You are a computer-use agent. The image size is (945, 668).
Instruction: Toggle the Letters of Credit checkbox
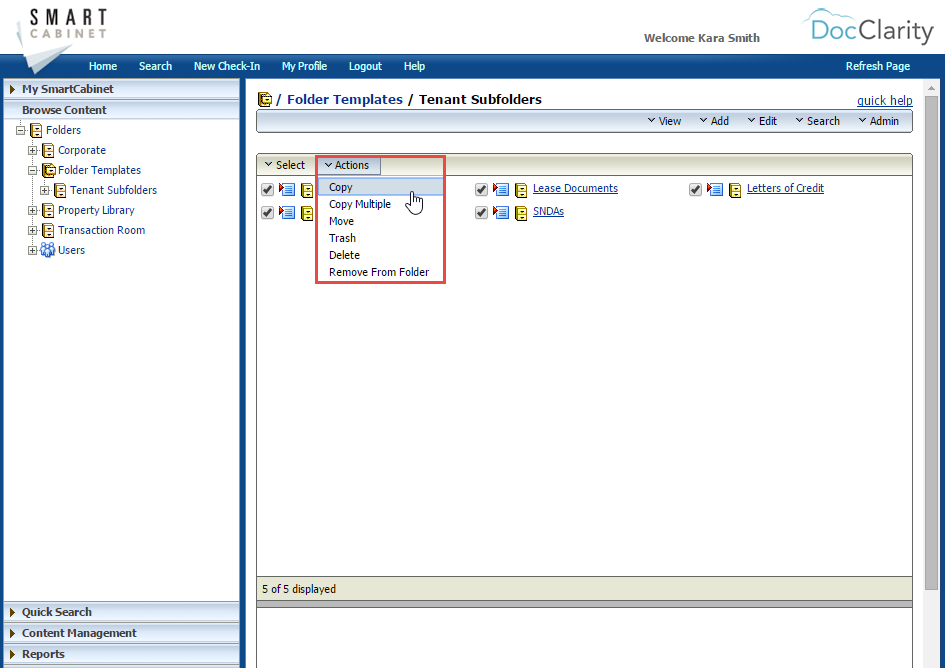[x=695, y=188]
